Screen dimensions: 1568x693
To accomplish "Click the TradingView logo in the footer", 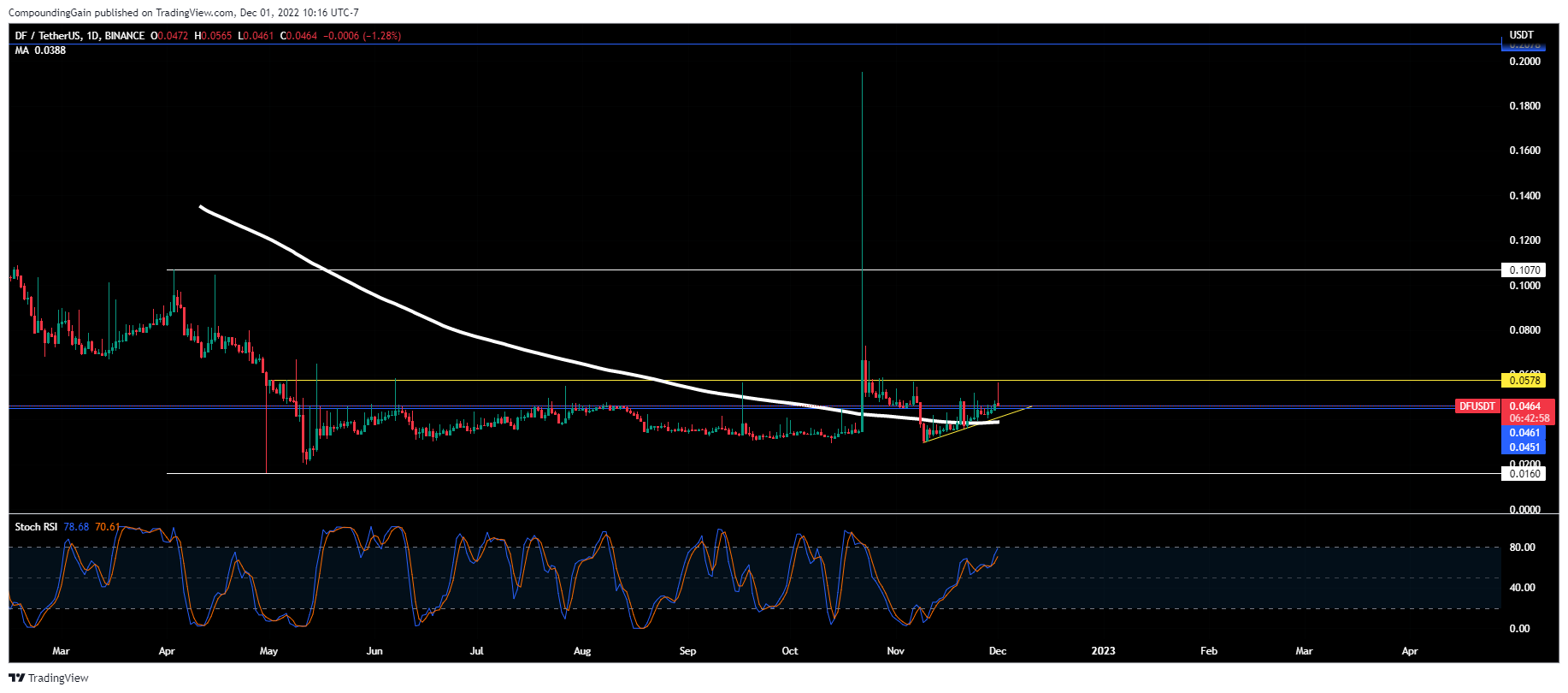I will (49, 678).
